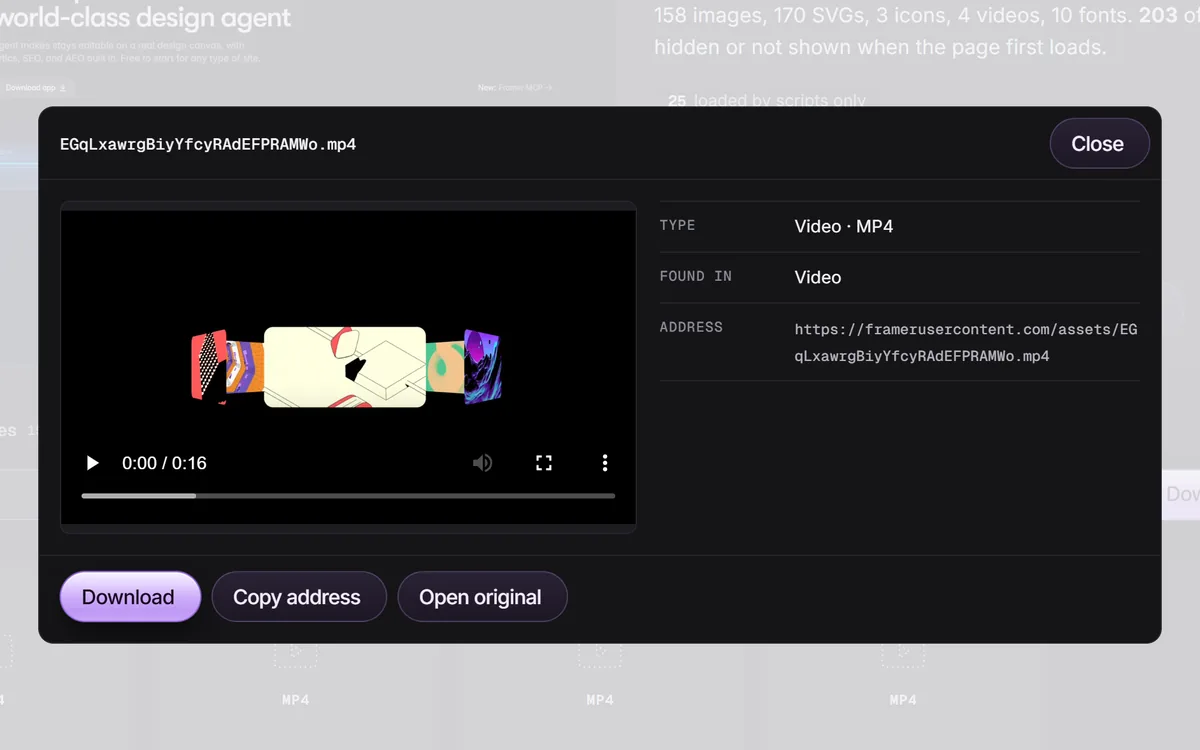Close the video detail dialog
The image size is (1200, 750).
click(1099, 144)
